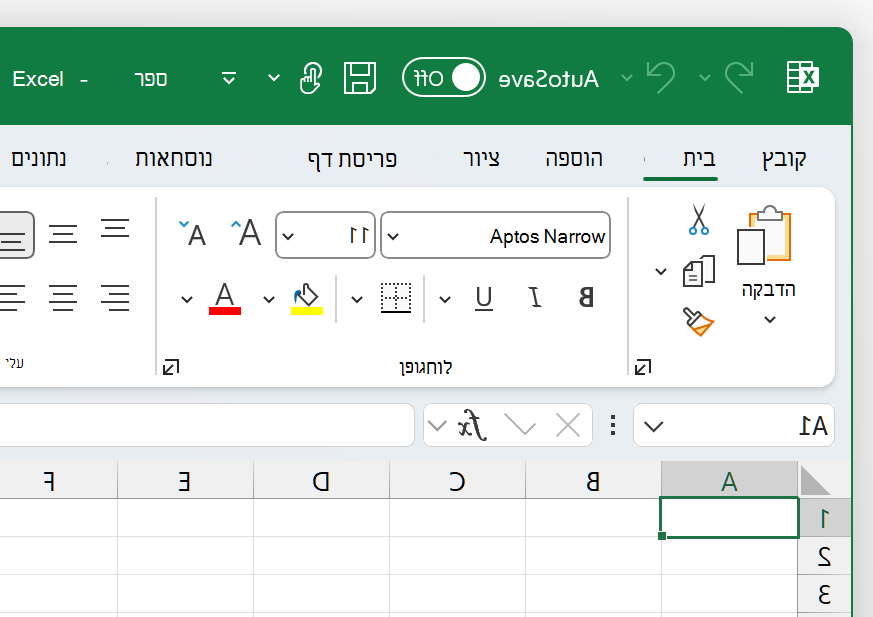
Task: Switch to the פריסת דף (Page Layout) tab
Action: (x=352, y=159)
